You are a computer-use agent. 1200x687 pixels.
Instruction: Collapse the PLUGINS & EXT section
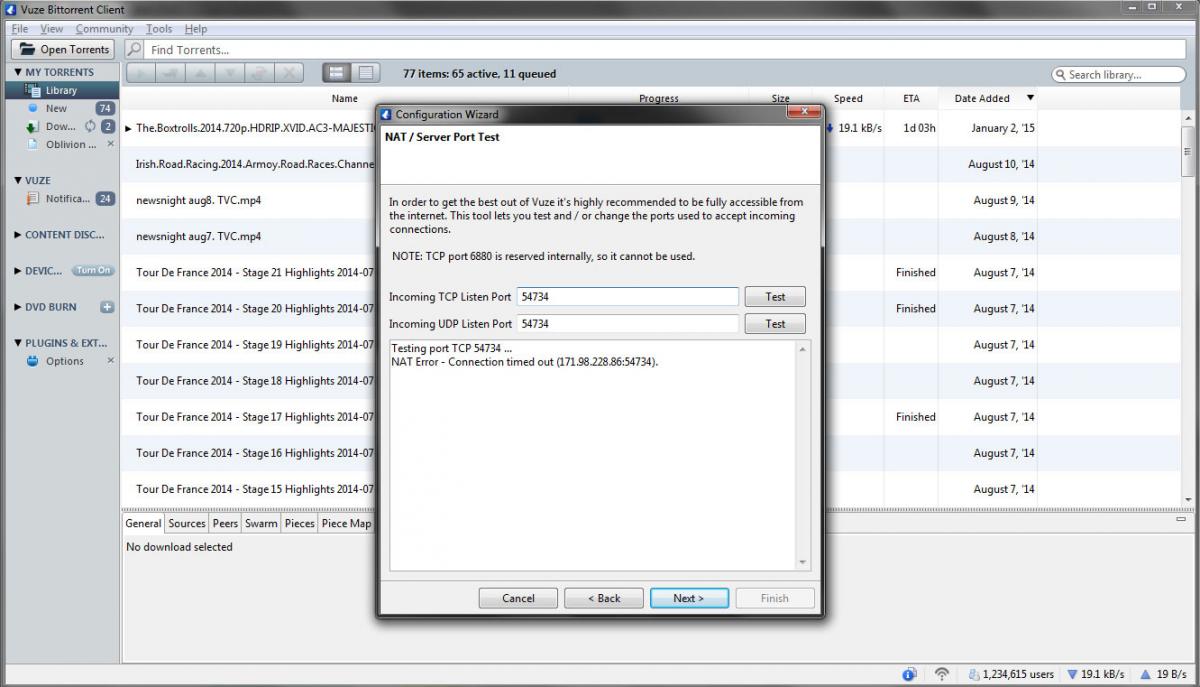(x=18, y=343)
